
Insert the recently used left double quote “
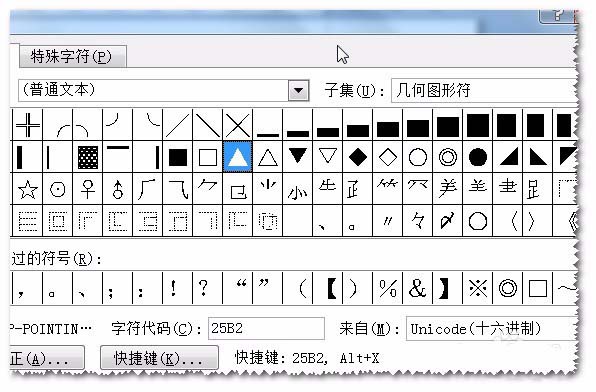(238, 288)
